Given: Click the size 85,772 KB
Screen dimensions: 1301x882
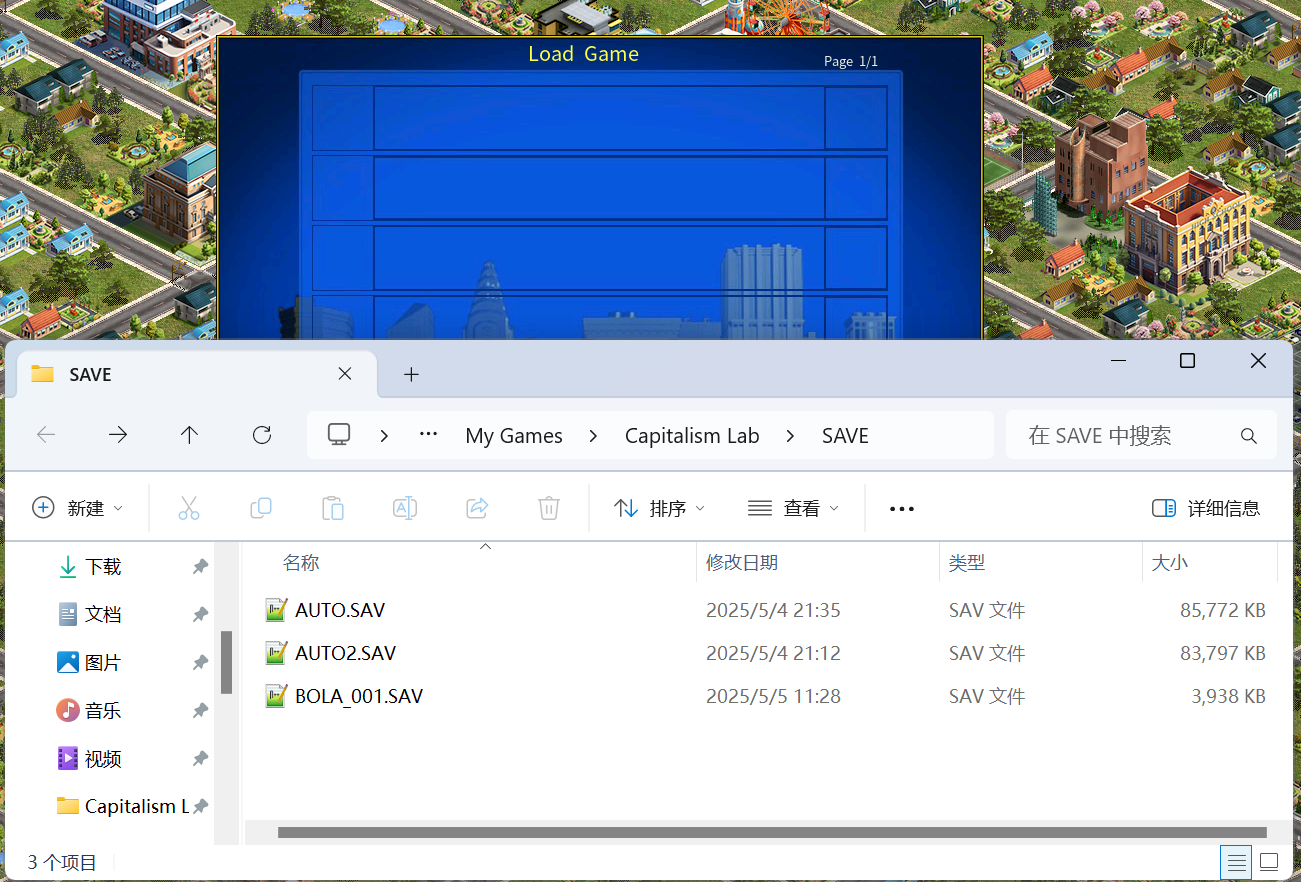Looking at the screenshot, I should (1223, 610).
